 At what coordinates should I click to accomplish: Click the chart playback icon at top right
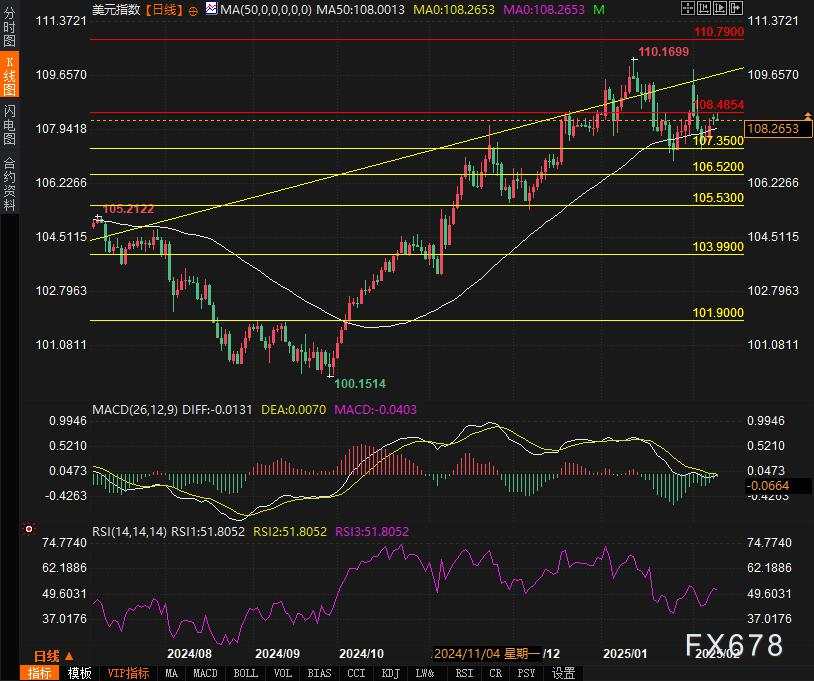pyautogui.click(x=720, y=7)
